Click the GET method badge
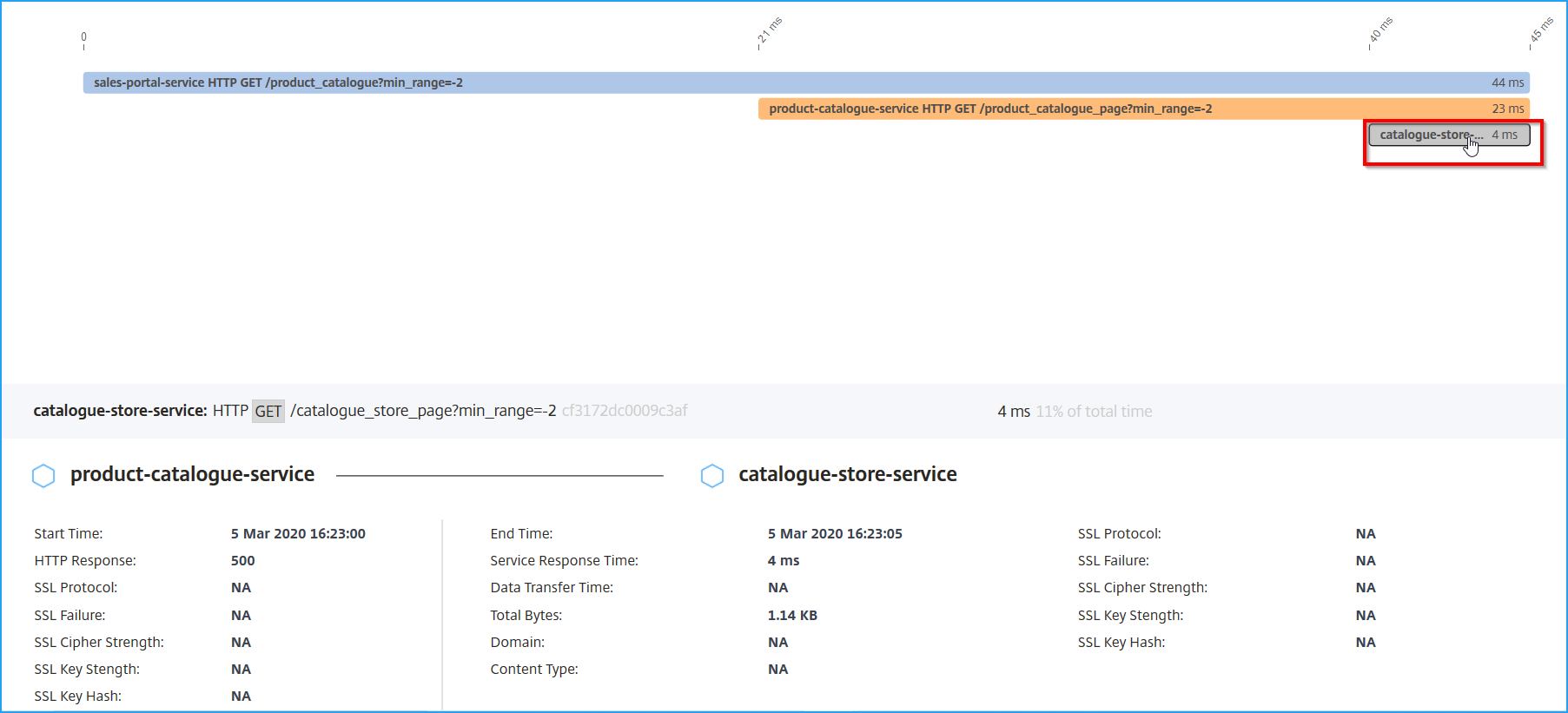This screenshot has width=1568, height=713. click(x=268, y=411)
